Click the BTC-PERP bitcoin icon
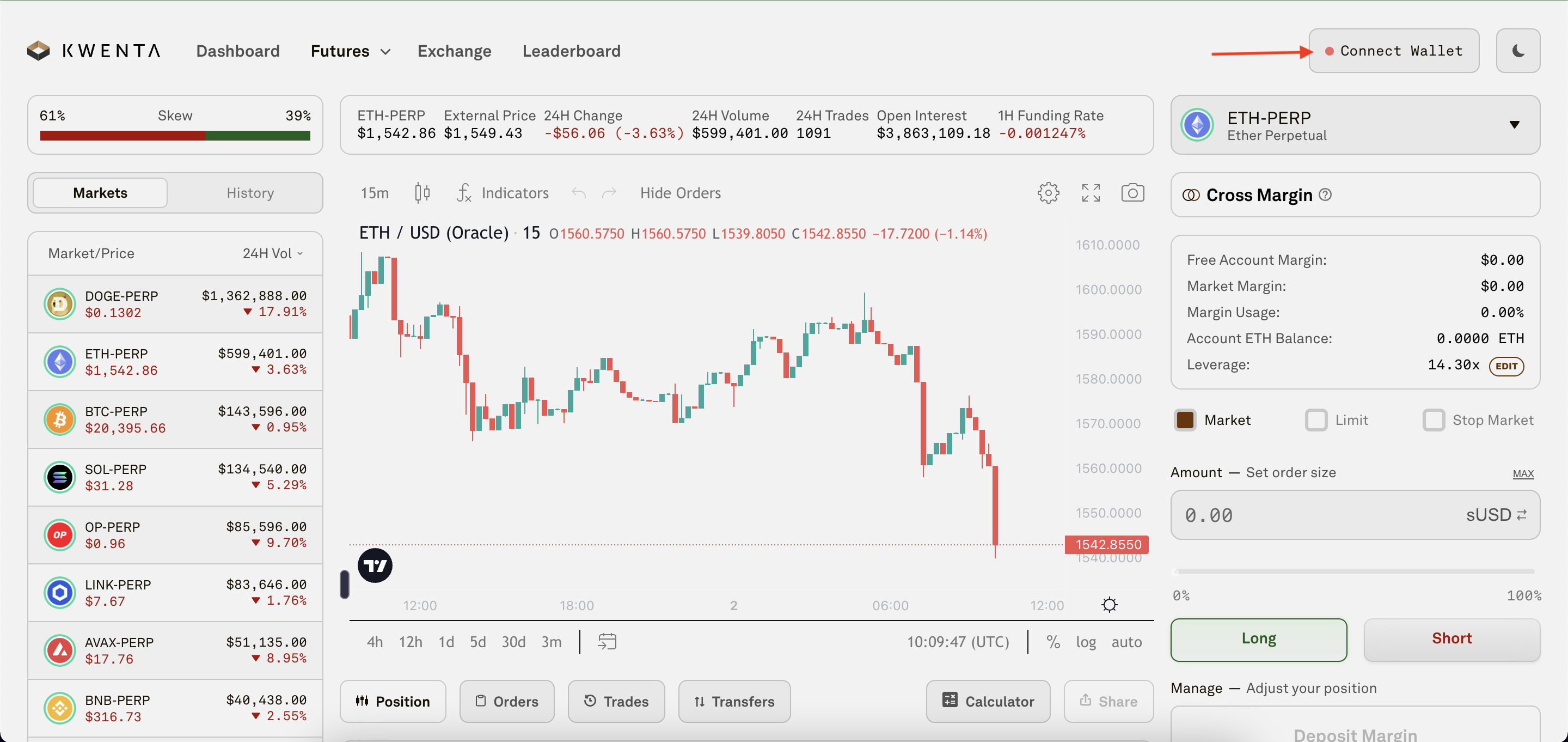 coord(60,419)
